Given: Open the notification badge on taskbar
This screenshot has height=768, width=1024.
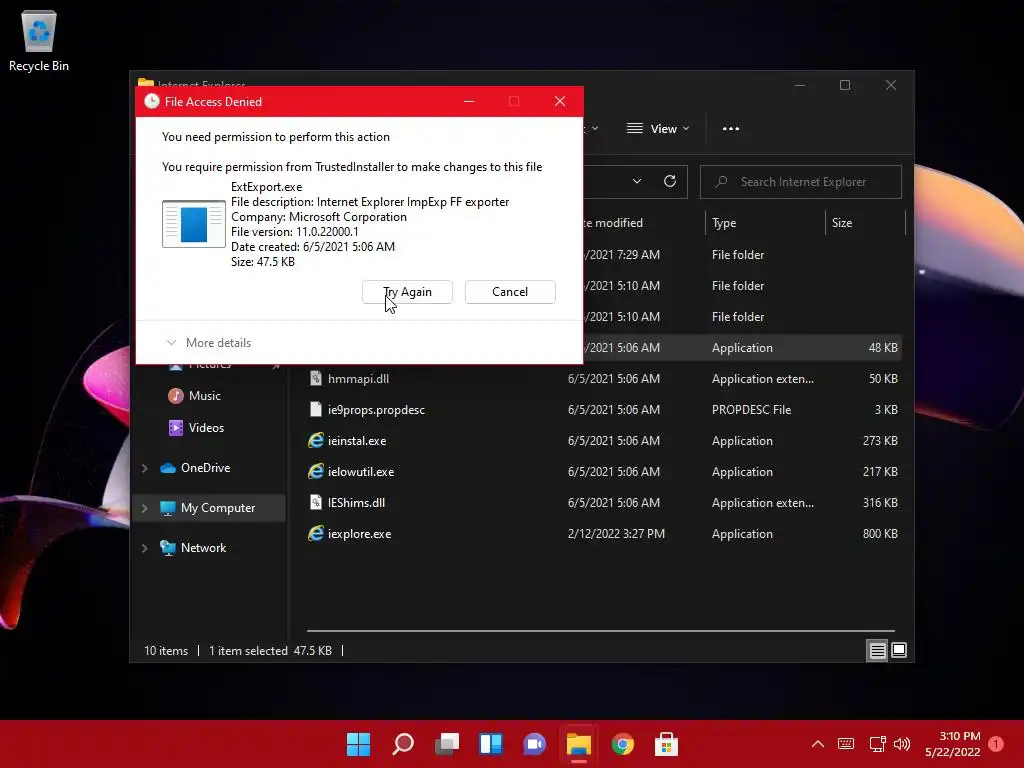Looking at the screenshot, I should (x=996, y=744).
